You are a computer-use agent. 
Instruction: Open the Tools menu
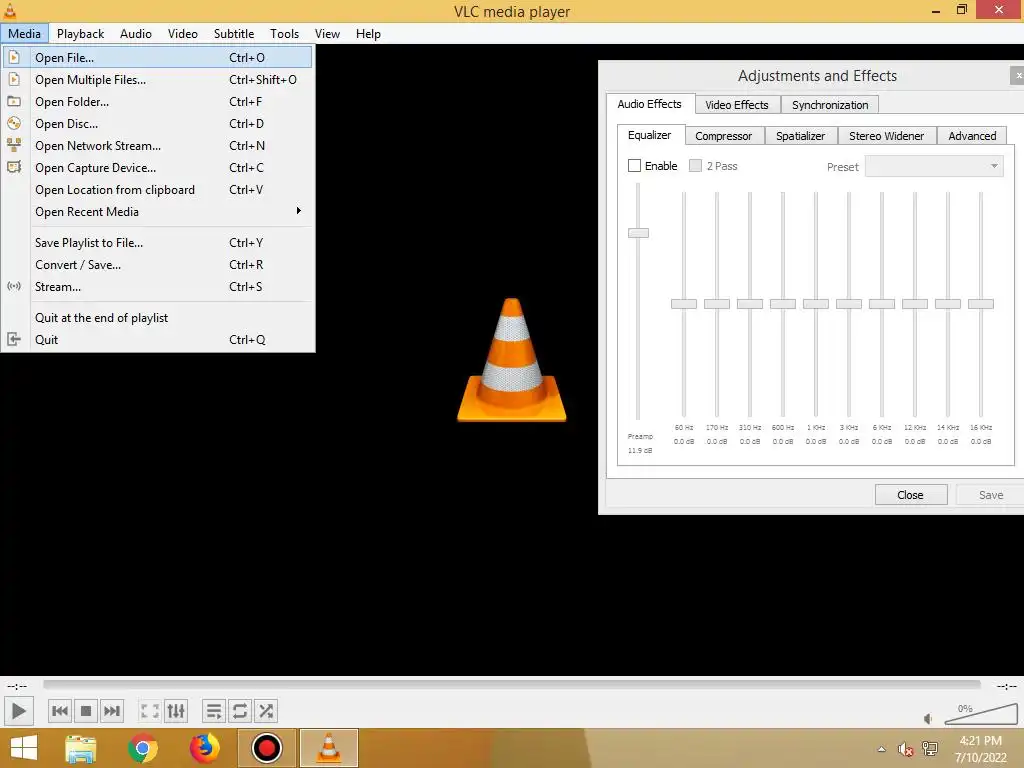click(x=284, y=33)
